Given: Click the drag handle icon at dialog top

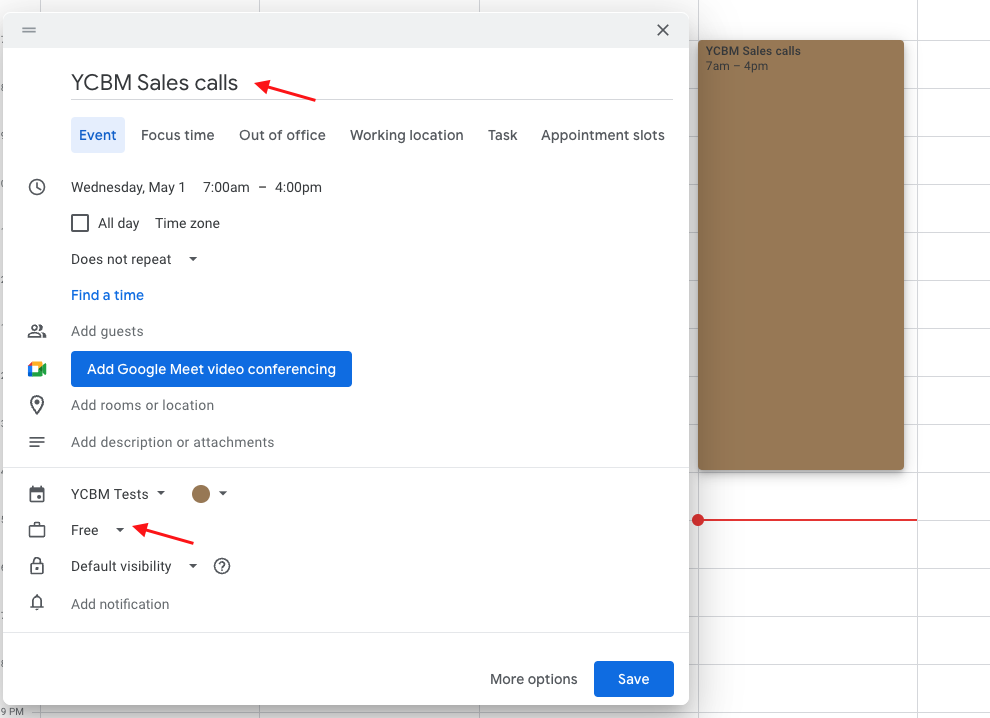Looking at the screenshot, I should (x=29, y=30).
